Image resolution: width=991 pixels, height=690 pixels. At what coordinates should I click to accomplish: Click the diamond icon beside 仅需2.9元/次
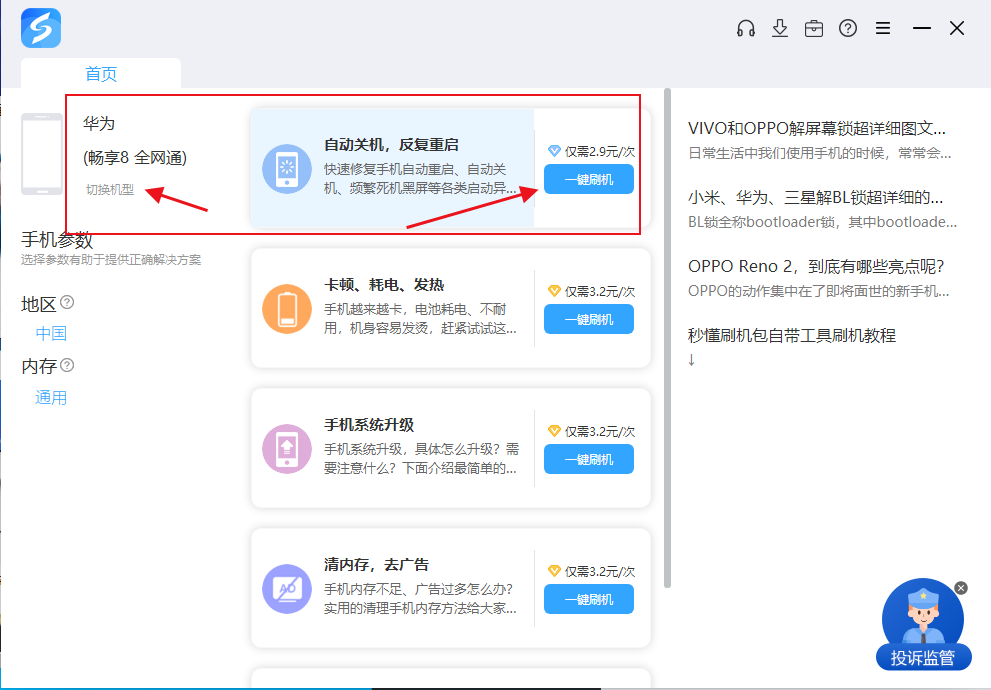[554, 151]
